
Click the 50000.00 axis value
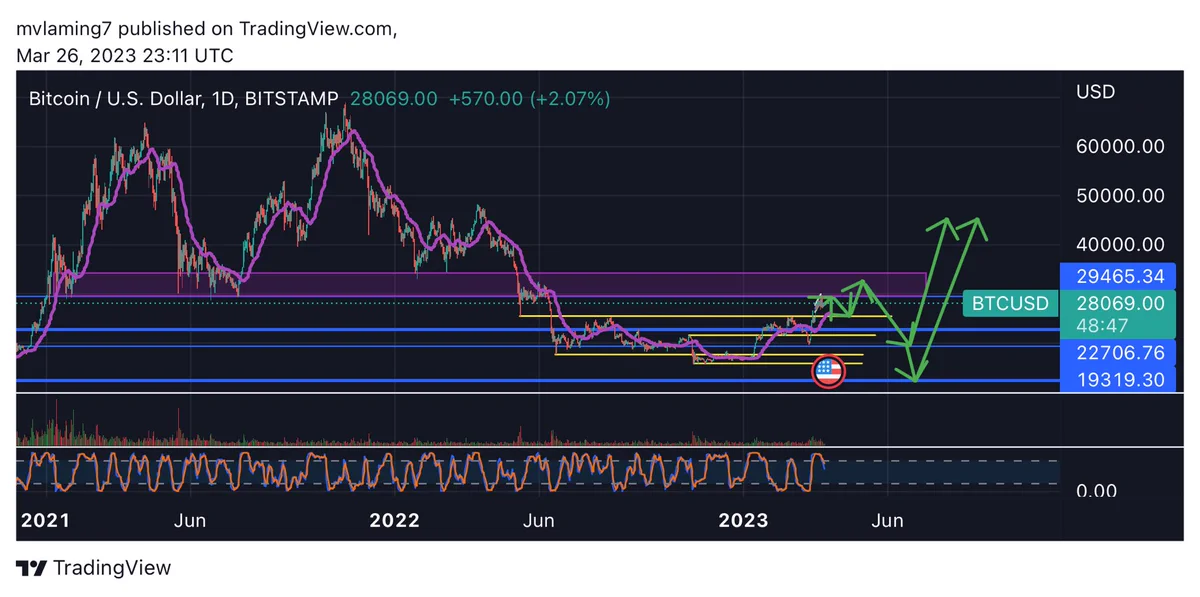(x=1120, y=195)
